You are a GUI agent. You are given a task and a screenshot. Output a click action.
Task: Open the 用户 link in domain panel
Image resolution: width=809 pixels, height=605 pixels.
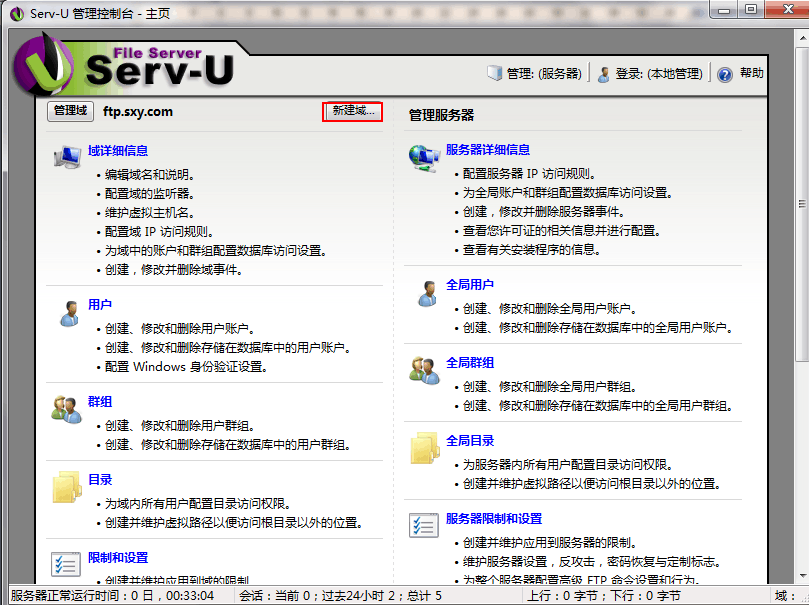point(100,305)
